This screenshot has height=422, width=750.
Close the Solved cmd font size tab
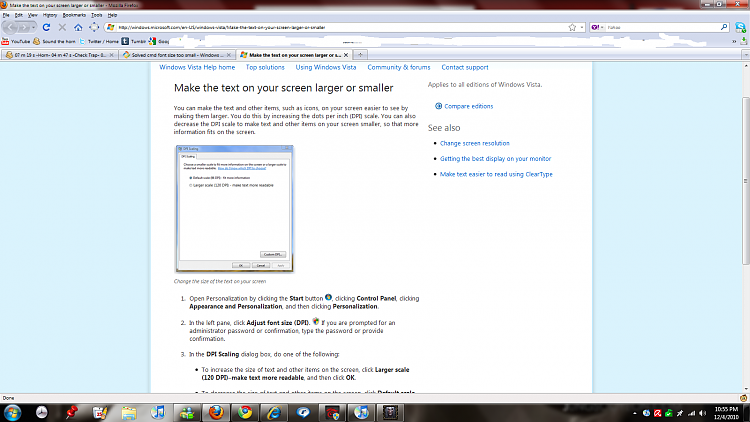[229, 55]
